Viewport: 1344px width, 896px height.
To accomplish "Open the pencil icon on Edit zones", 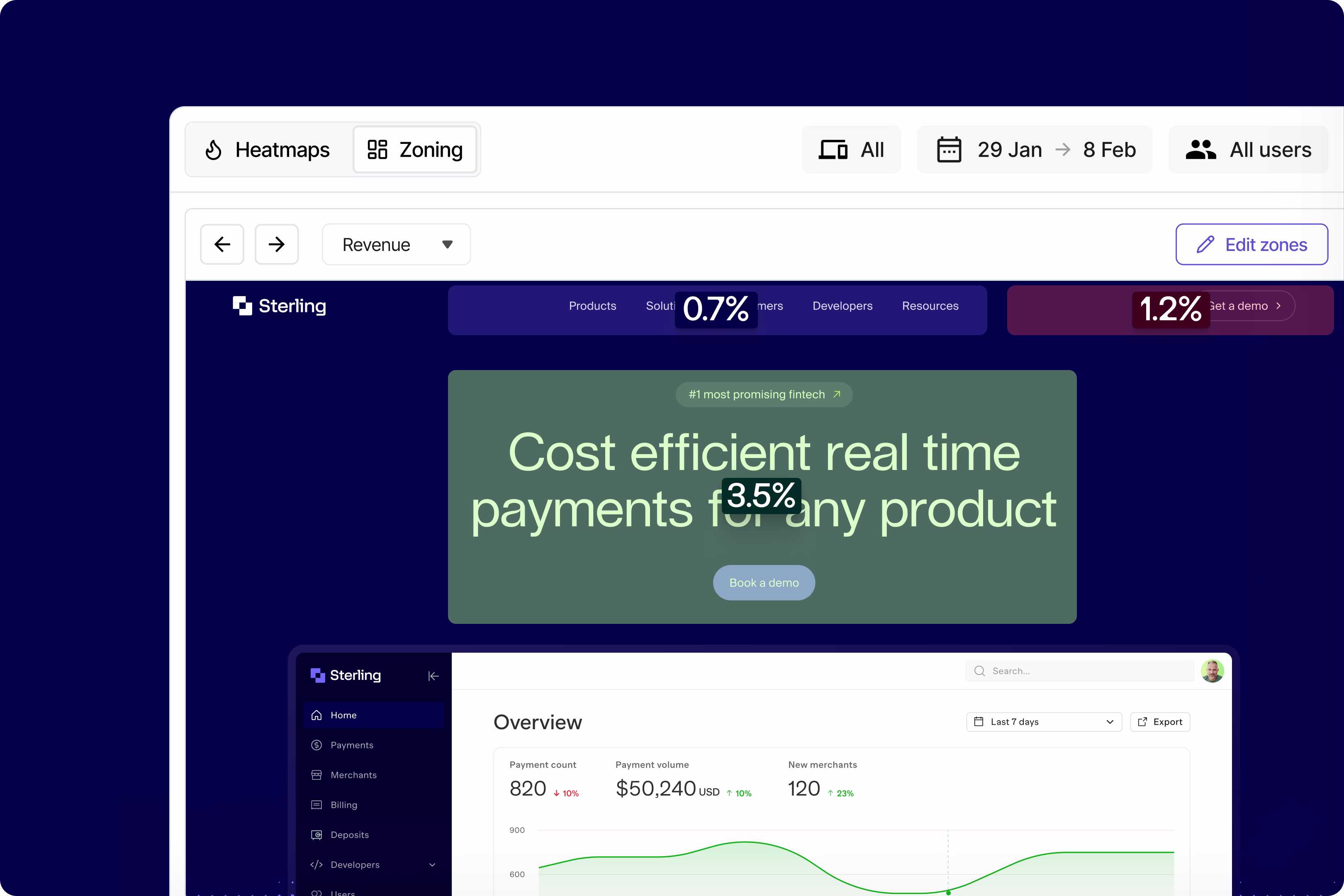I will pyautogui.click(x=1205, y=244).
